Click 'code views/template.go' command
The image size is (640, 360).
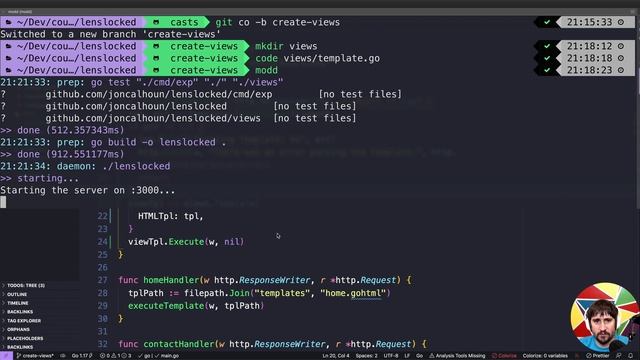tap(318, 58)
